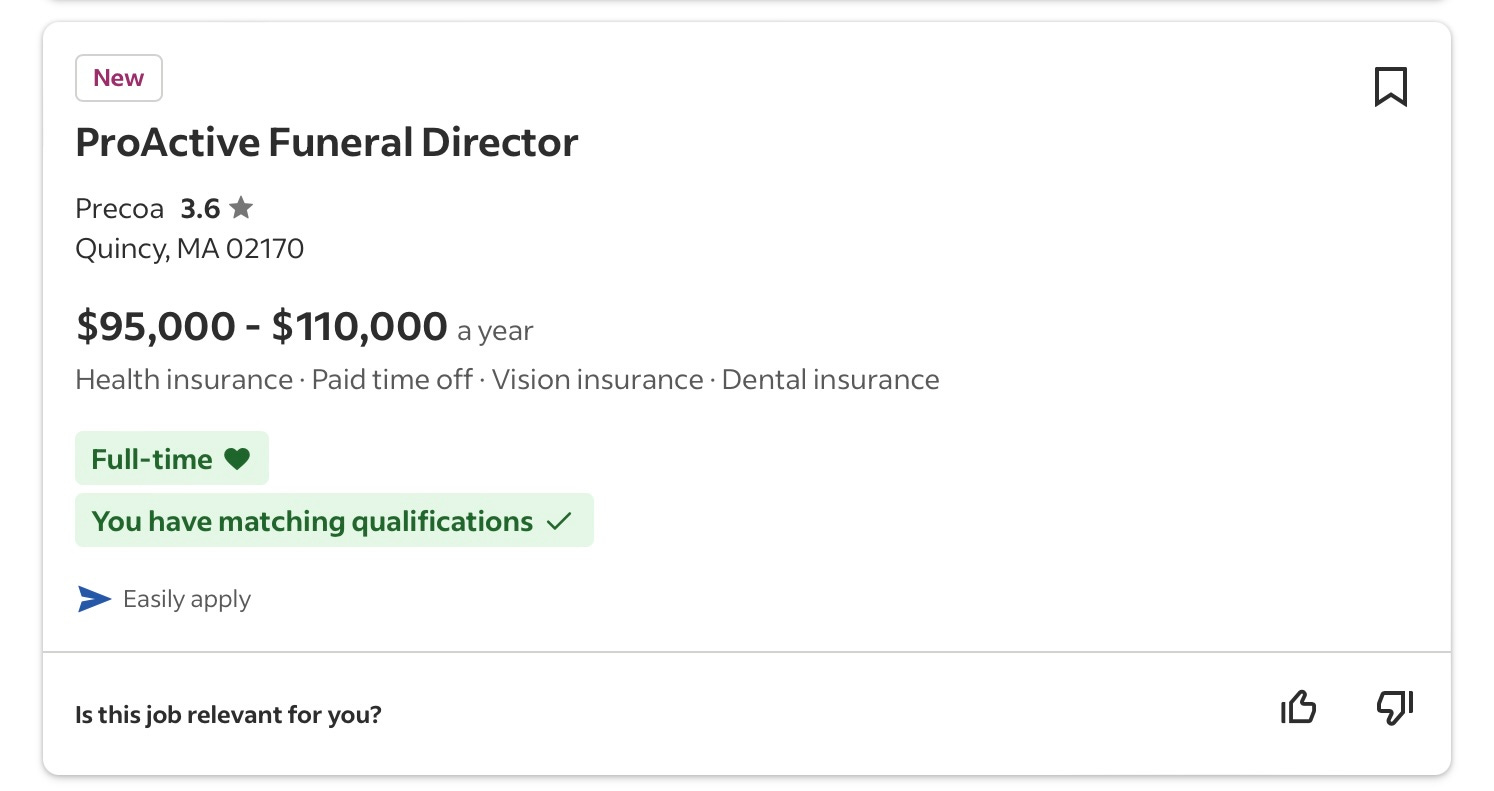Click the $95,000 - $110,000 salary text
The height and width of the screenshot is (791, 1494).
[x=262, y=326]
